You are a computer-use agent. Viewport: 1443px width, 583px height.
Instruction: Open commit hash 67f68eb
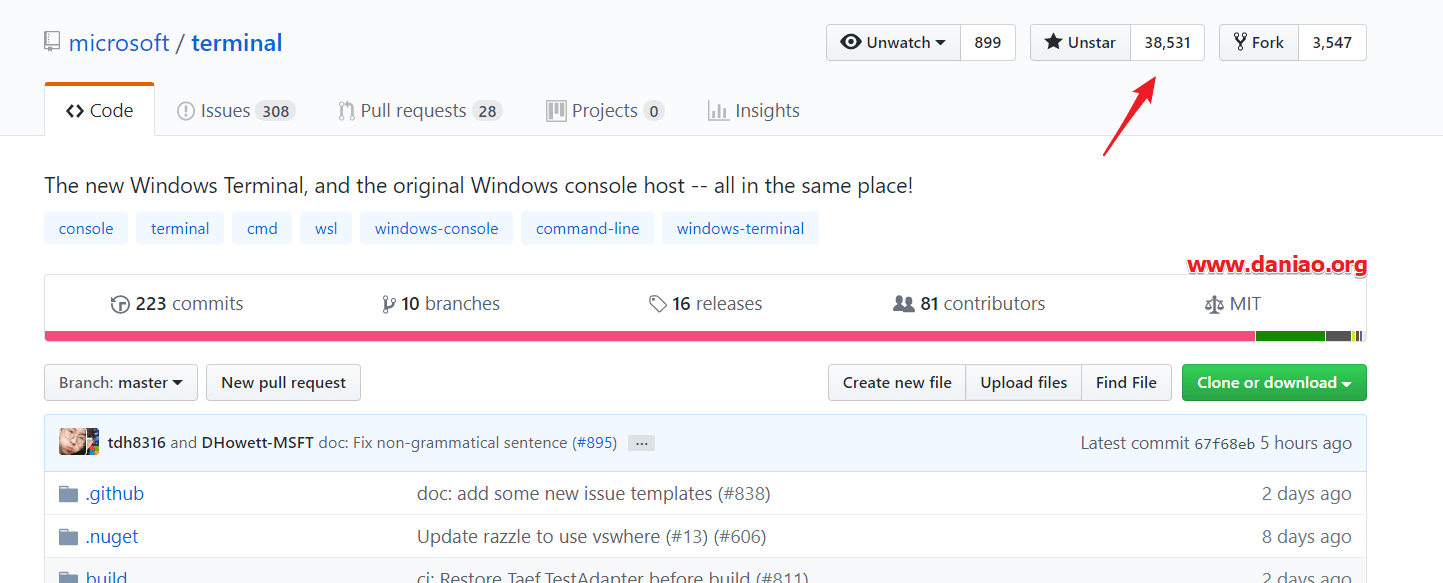coord(1224,444)
